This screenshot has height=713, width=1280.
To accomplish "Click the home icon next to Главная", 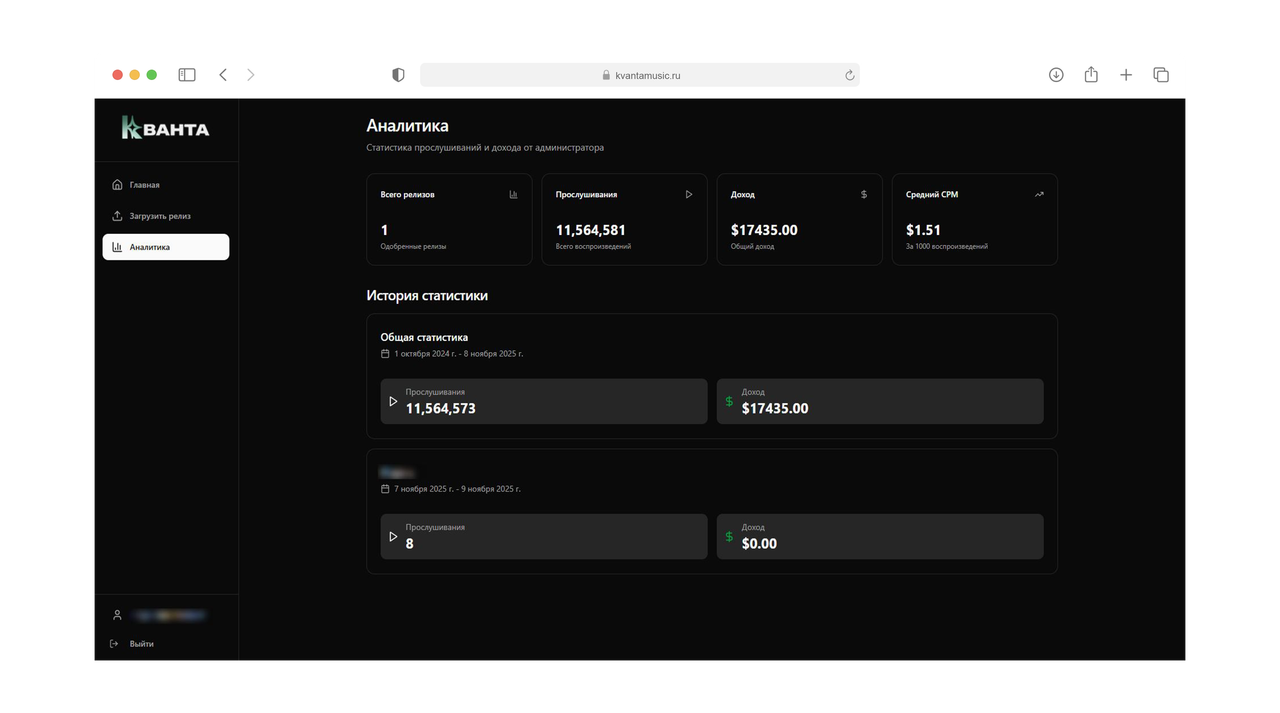I will tap(117, 185).
